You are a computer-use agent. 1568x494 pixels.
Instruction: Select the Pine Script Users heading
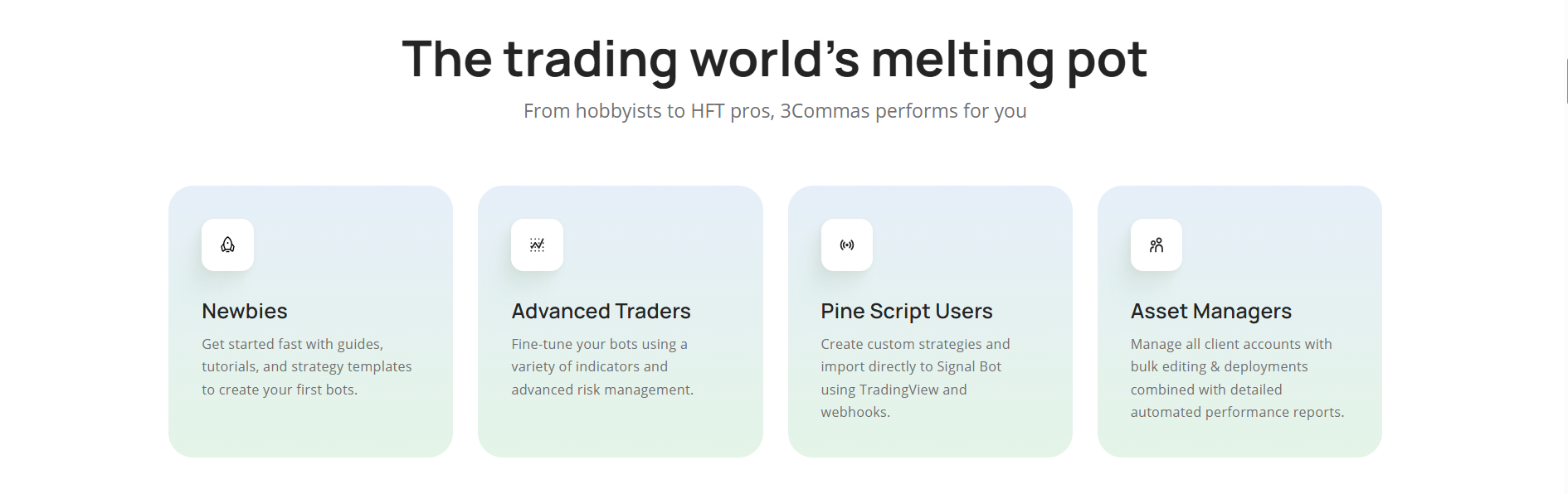(906, 311)
